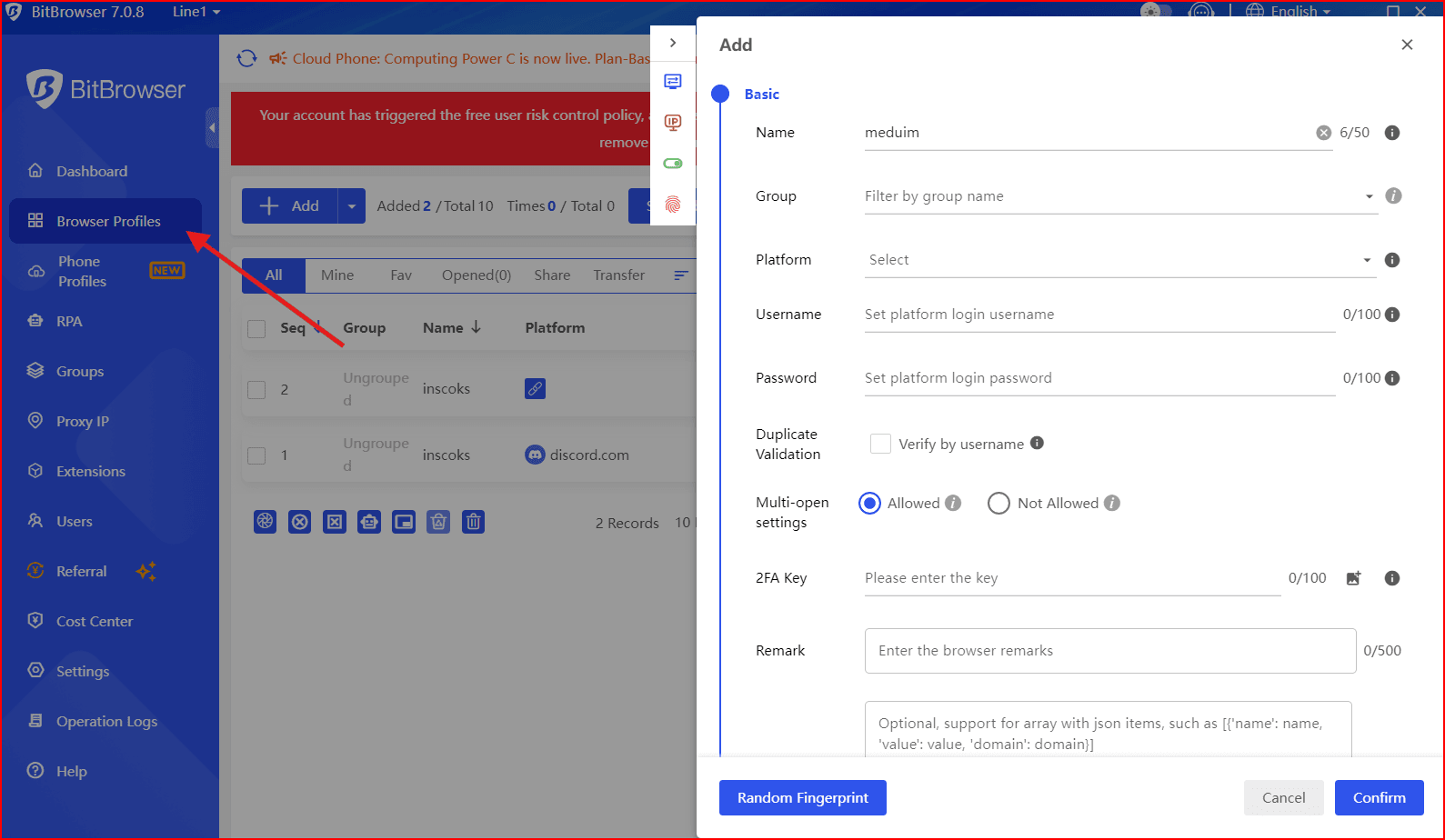Click the filter lines icon after Transfer tab
The width and height of the screenshot is (1445, 840).
[681, 275]
